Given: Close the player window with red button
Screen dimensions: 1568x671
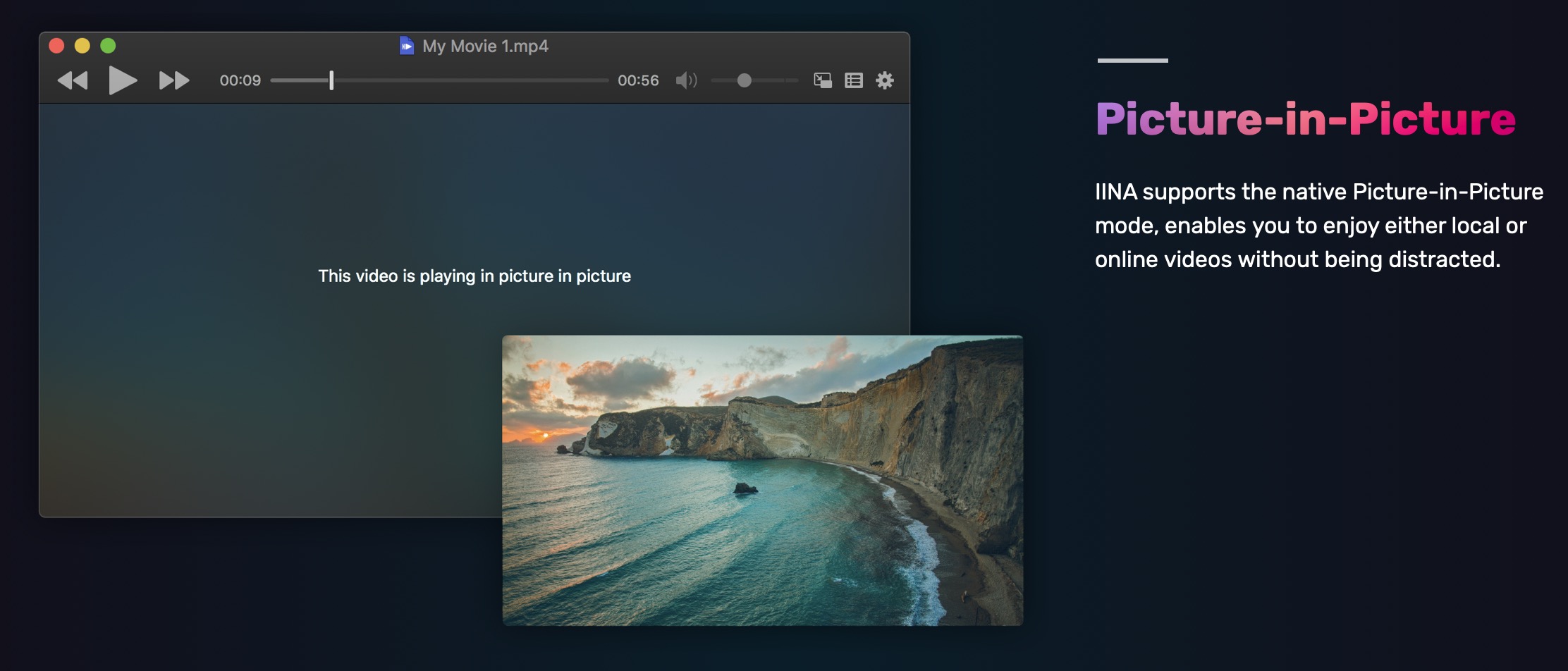Looking at the screenshot, I should click(56, 46).
